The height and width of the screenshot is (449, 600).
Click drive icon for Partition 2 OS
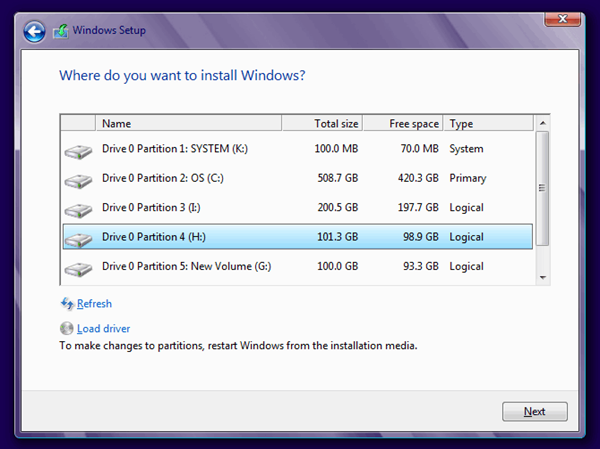coord(78,181)
